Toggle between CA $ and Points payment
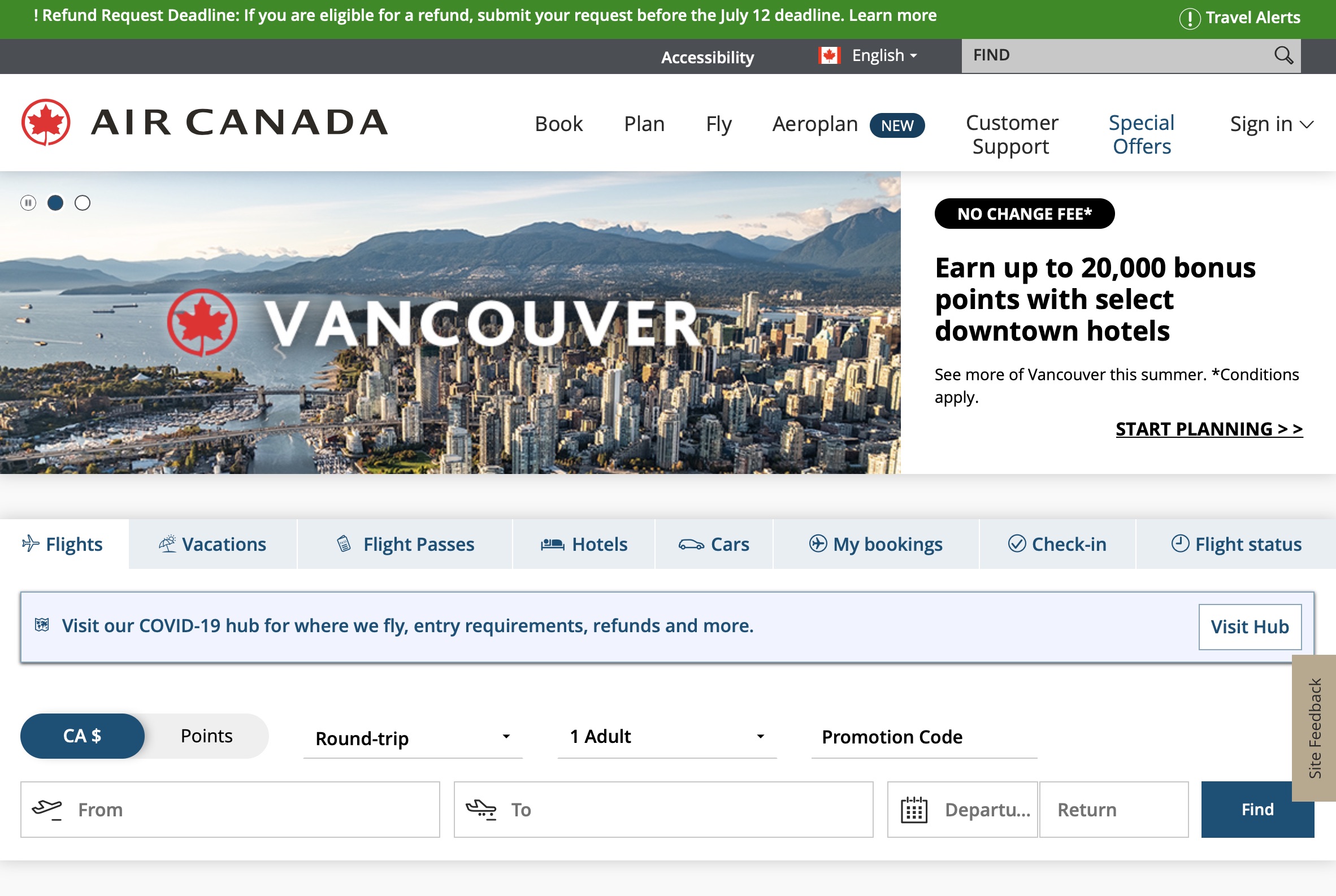This screenshot has height=896, width=1336. (x=205, y=736)
